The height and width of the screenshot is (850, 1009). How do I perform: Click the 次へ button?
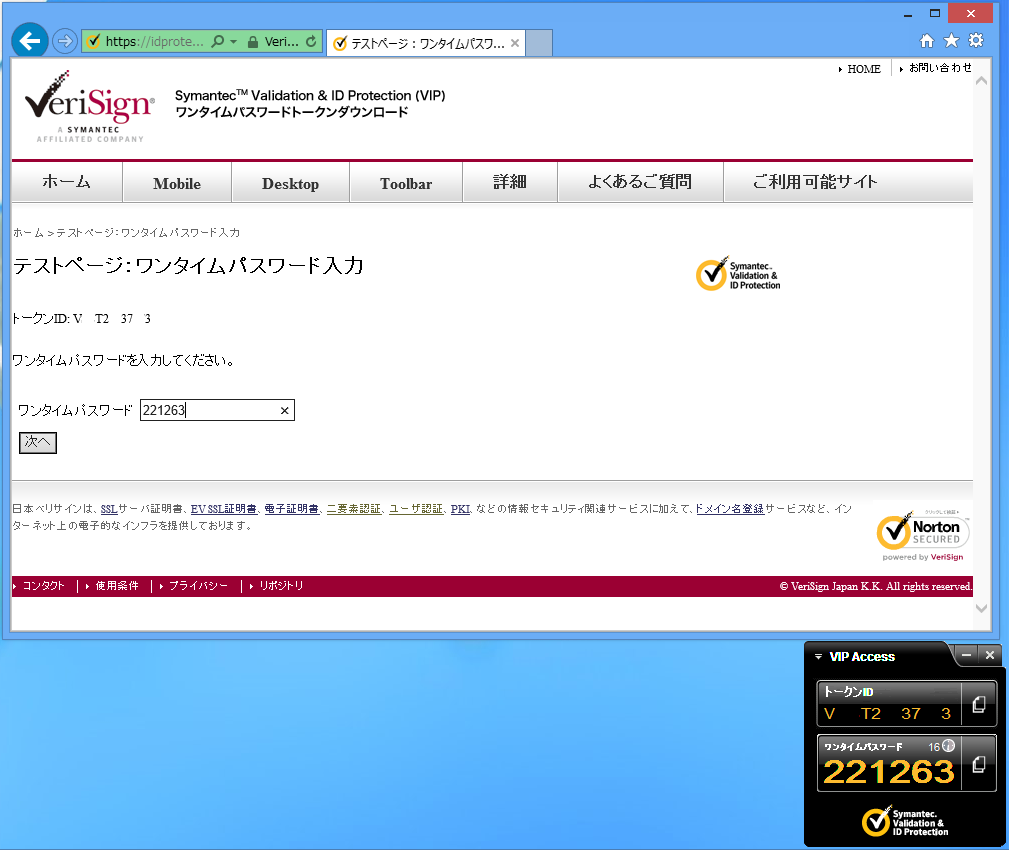(x=38, y=443)
